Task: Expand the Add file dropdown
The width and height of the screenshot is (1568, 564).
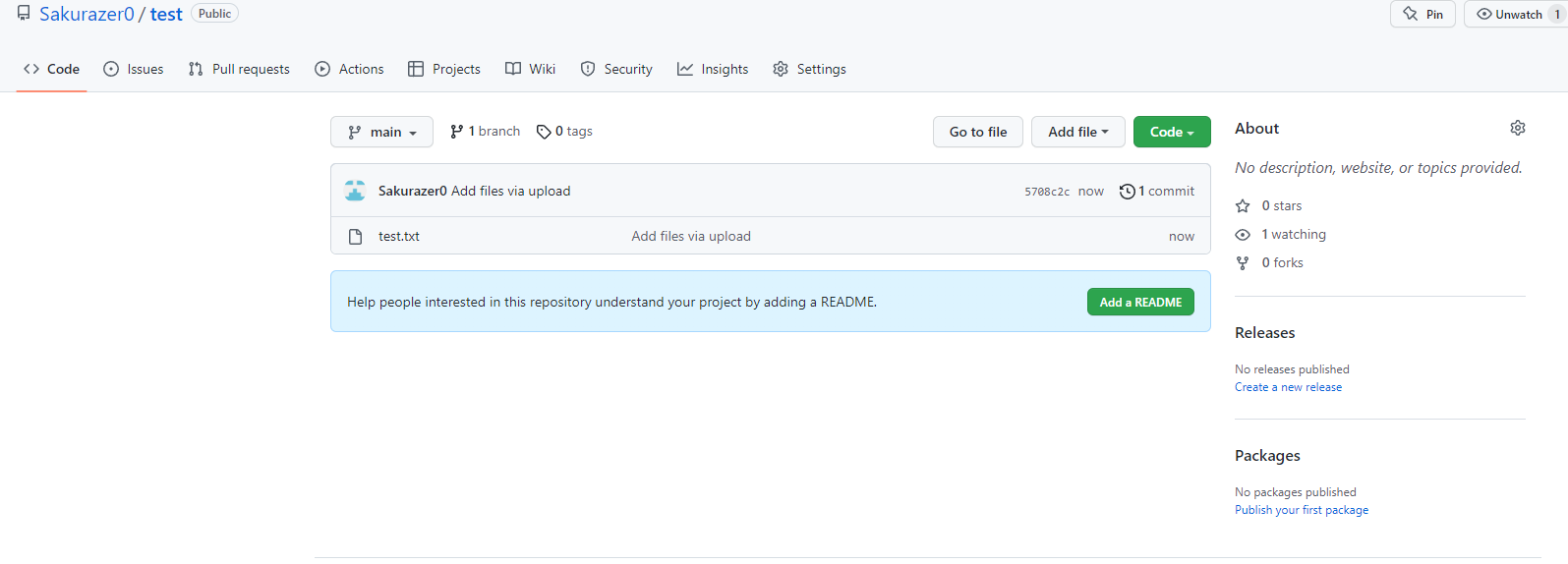Action: (1077, 132)
